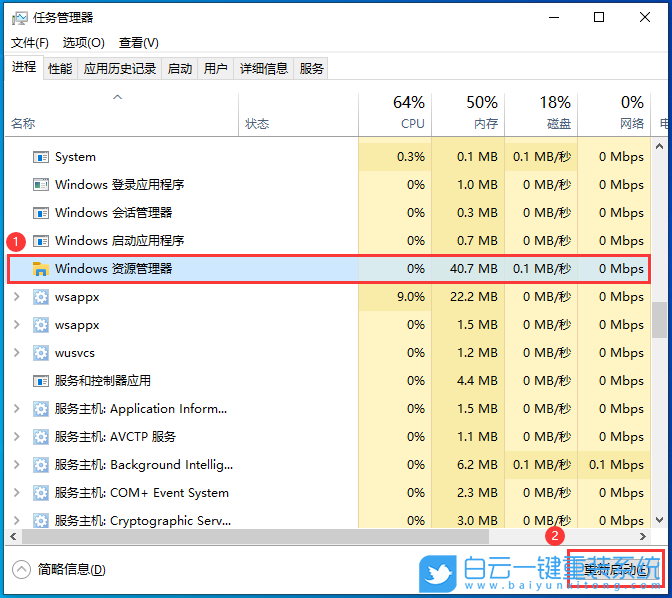Click the horizontal scrollbar thumb
672x598 pixels.
tap(255, 536)
